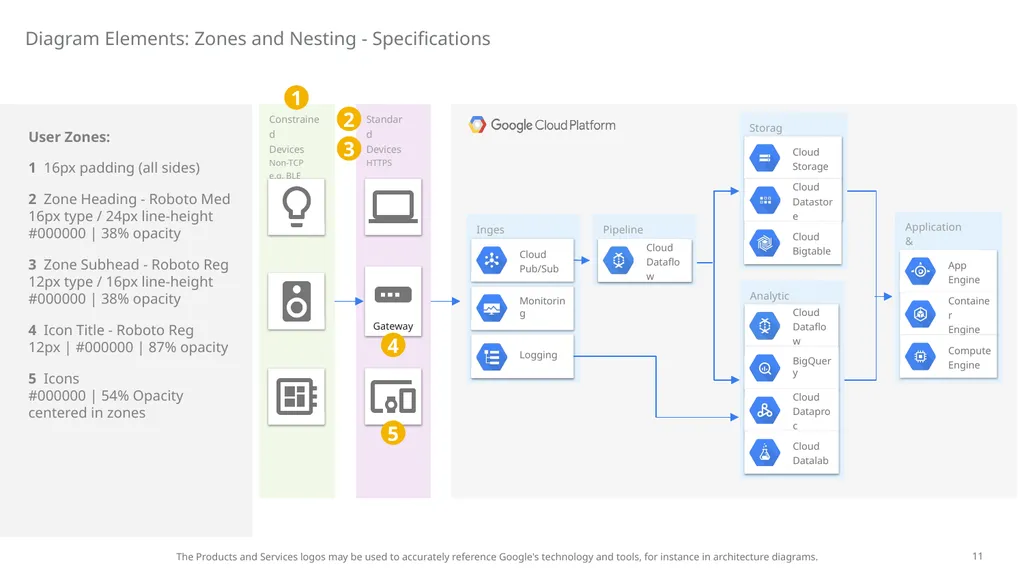The image size is (1024, 576).
Task: Click the 'Analytic' zone heading
Action: pyautogui.click(x=769, y=296)
